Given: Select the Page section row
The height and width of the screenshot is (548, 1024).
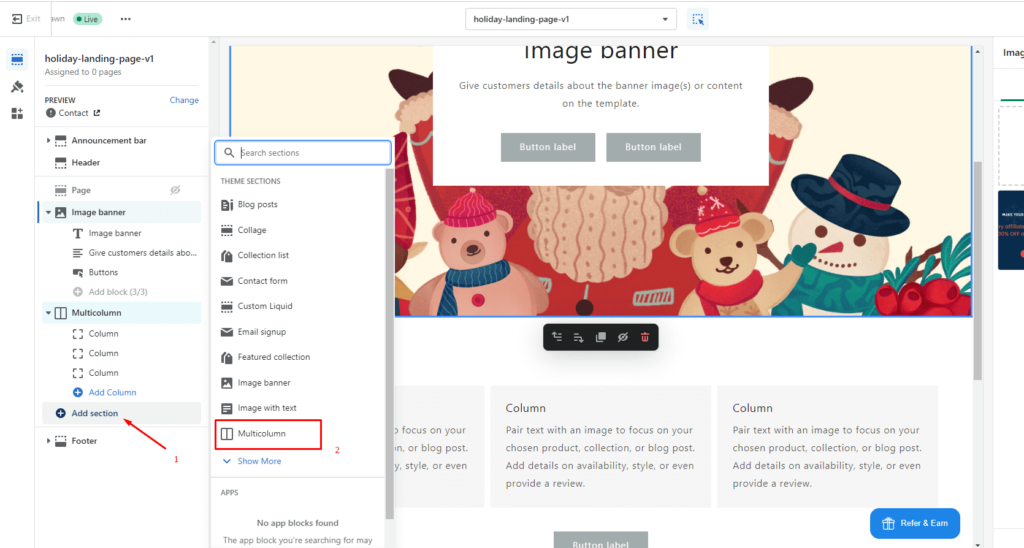Looking at the screenshot, I should tap(121, 190).
